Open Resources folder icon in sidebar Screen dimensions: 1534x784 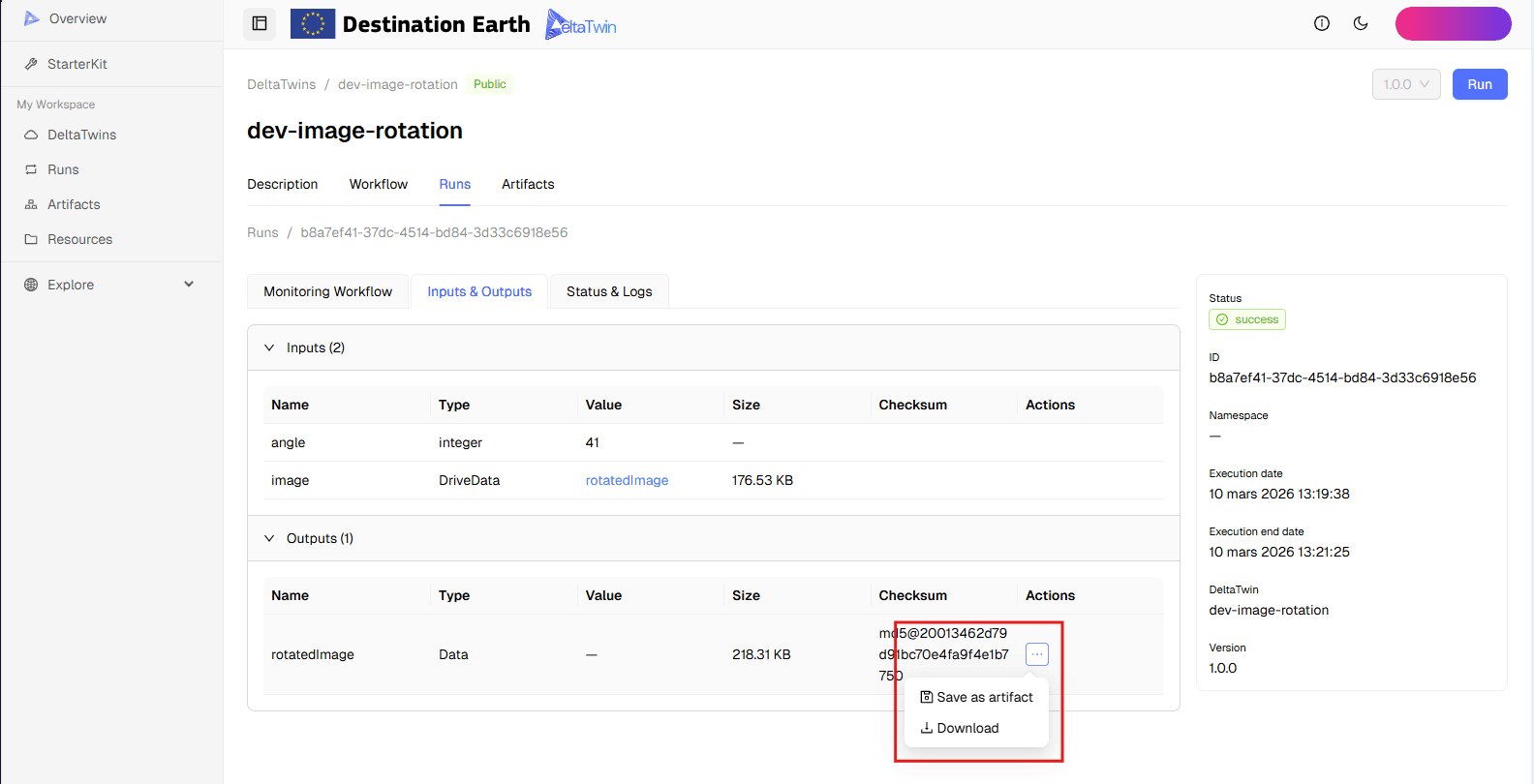coord(31,239)
